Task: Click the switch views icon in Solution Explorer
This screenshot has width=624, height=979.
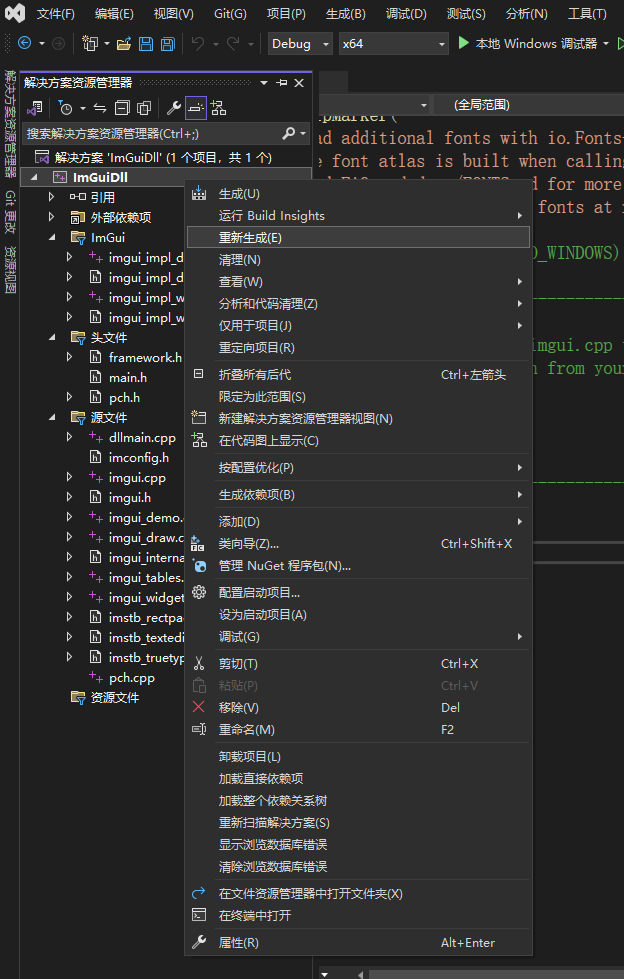Action: coord(34,108)
